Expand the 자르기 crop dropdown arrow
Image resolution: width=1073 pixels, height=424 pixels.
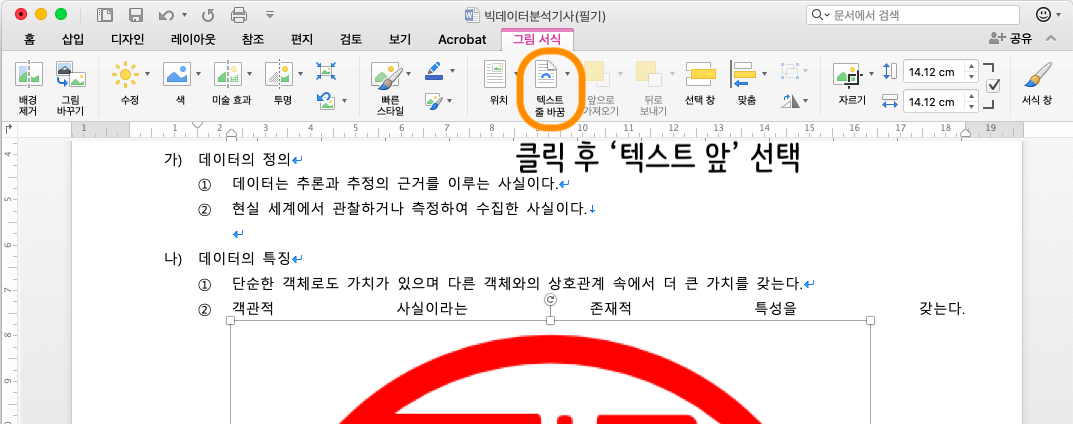tap(871, 75)
